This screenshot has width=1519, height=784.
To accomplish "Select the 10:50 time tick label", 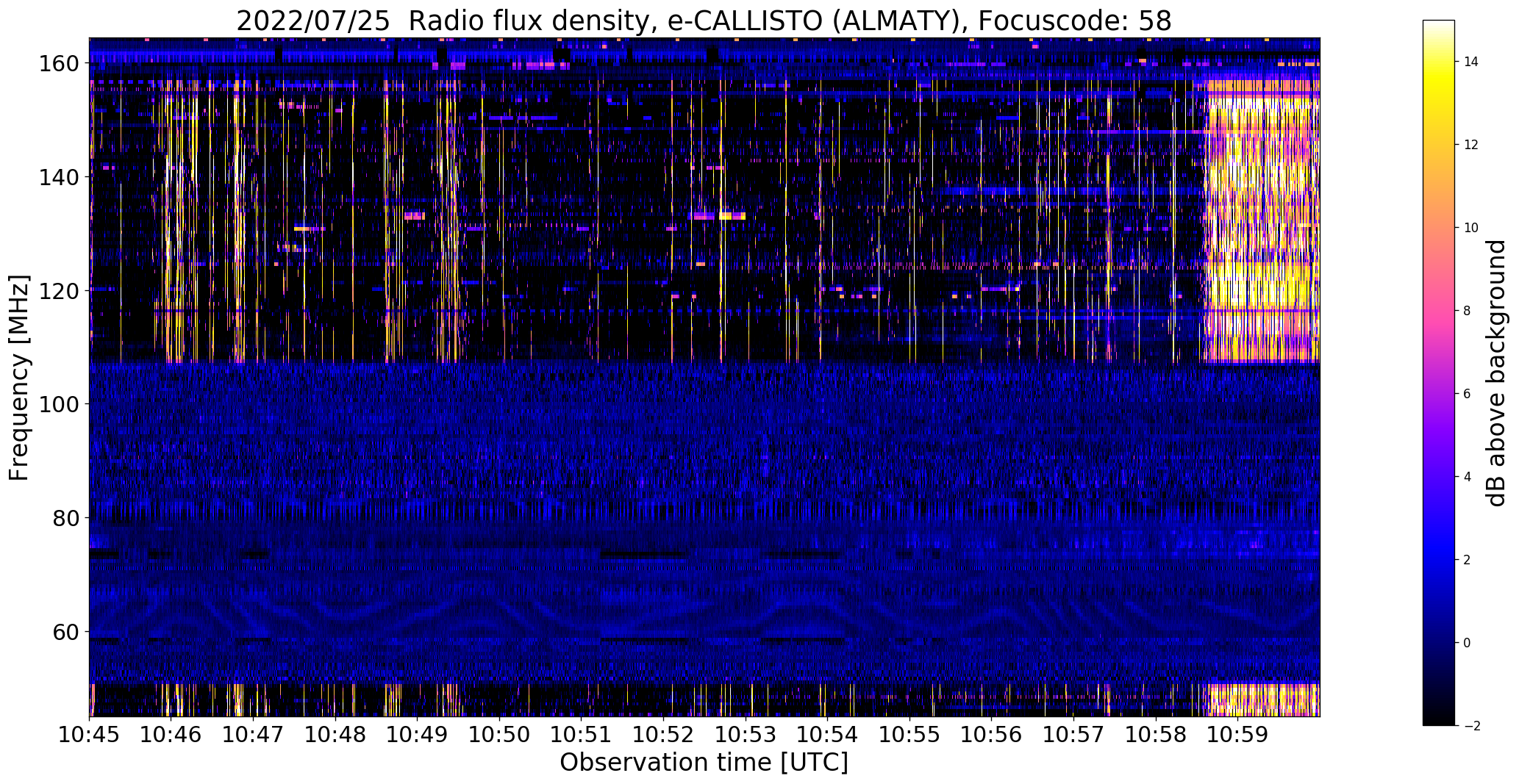I will [500, 734].
